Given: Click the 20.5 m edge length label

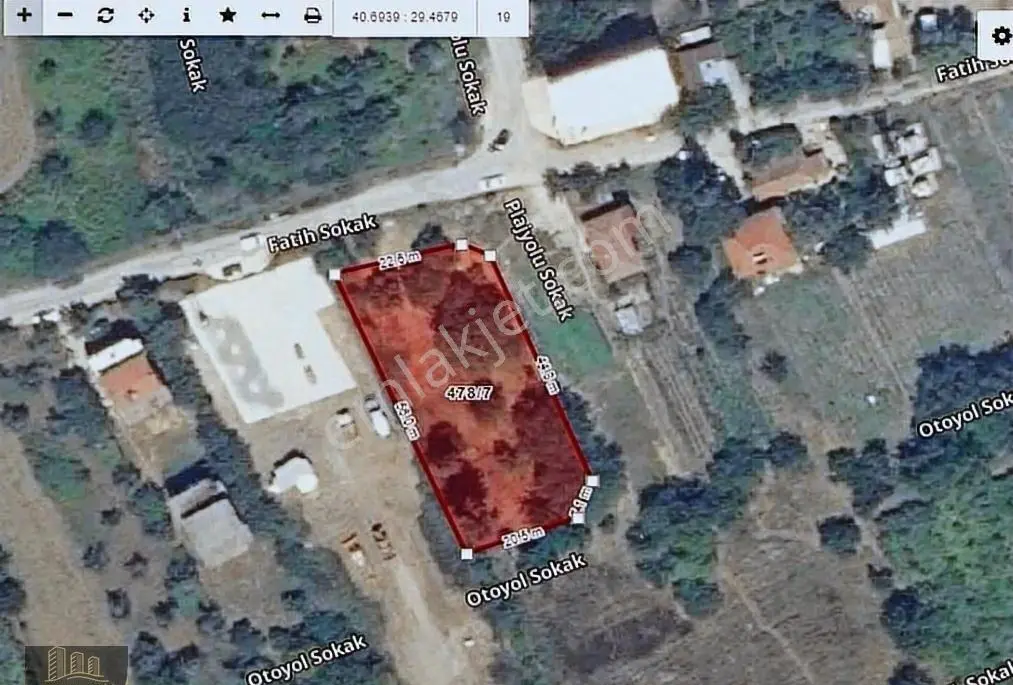Looking at the screenshot, I should click(x=523, y=538).
